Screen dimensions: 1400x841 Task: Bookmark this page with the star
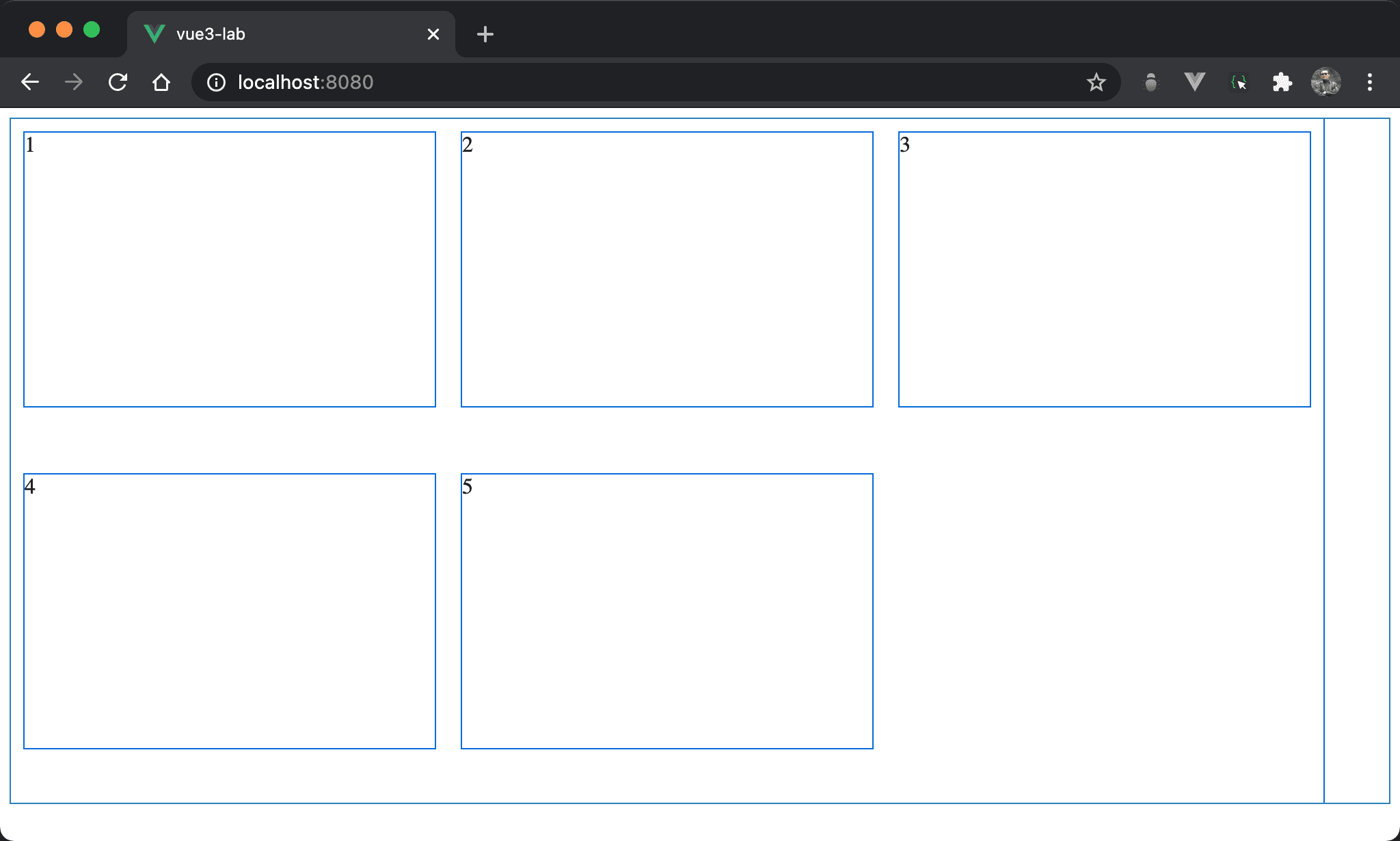(1096, 82)
